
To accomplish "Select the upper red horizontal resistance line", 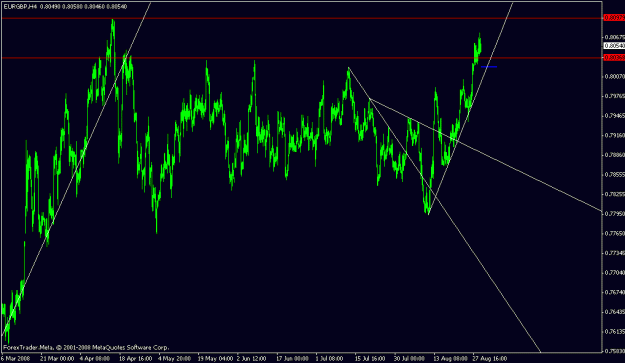I will click(301, 18).
